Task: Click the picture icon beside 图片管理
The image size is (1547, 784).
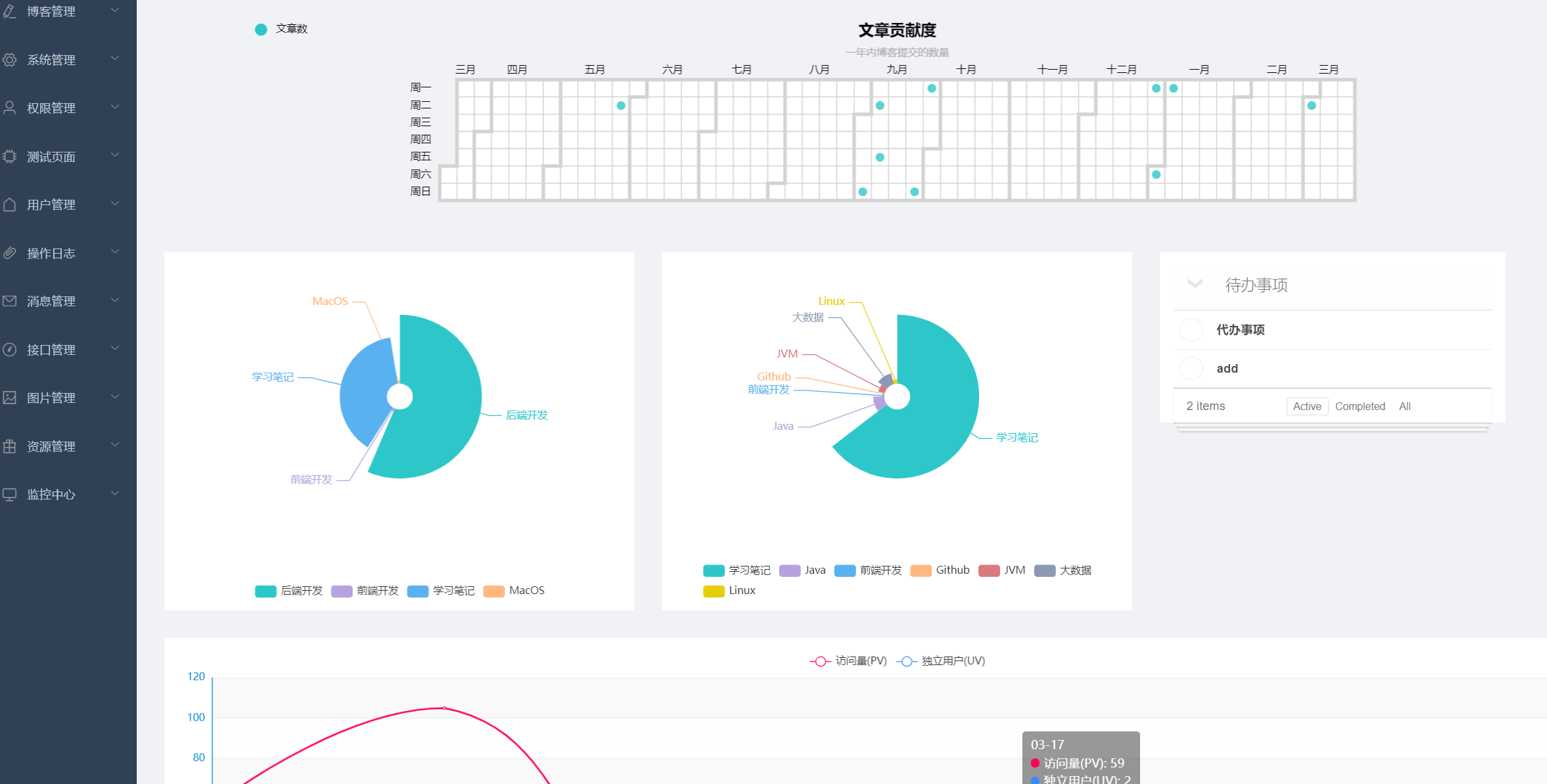Action: [x=10, y=398]
